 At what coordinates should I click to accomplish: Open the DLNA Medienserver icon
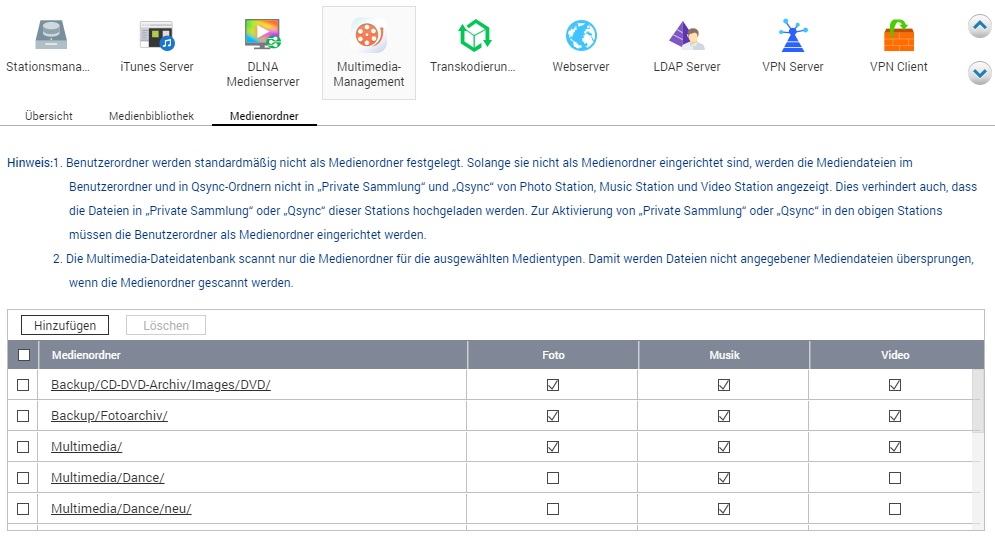(263, 36)
